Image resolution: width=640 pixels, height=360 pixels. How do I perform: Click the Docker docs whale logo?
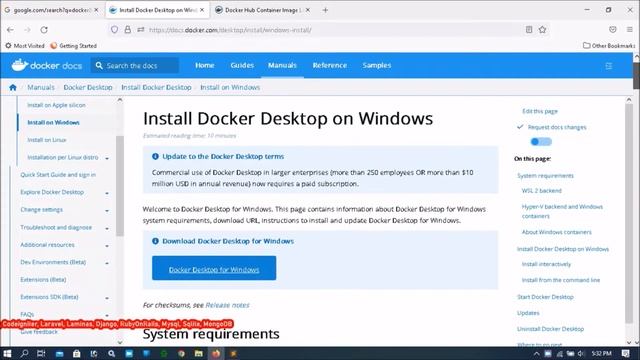point(19,65)
